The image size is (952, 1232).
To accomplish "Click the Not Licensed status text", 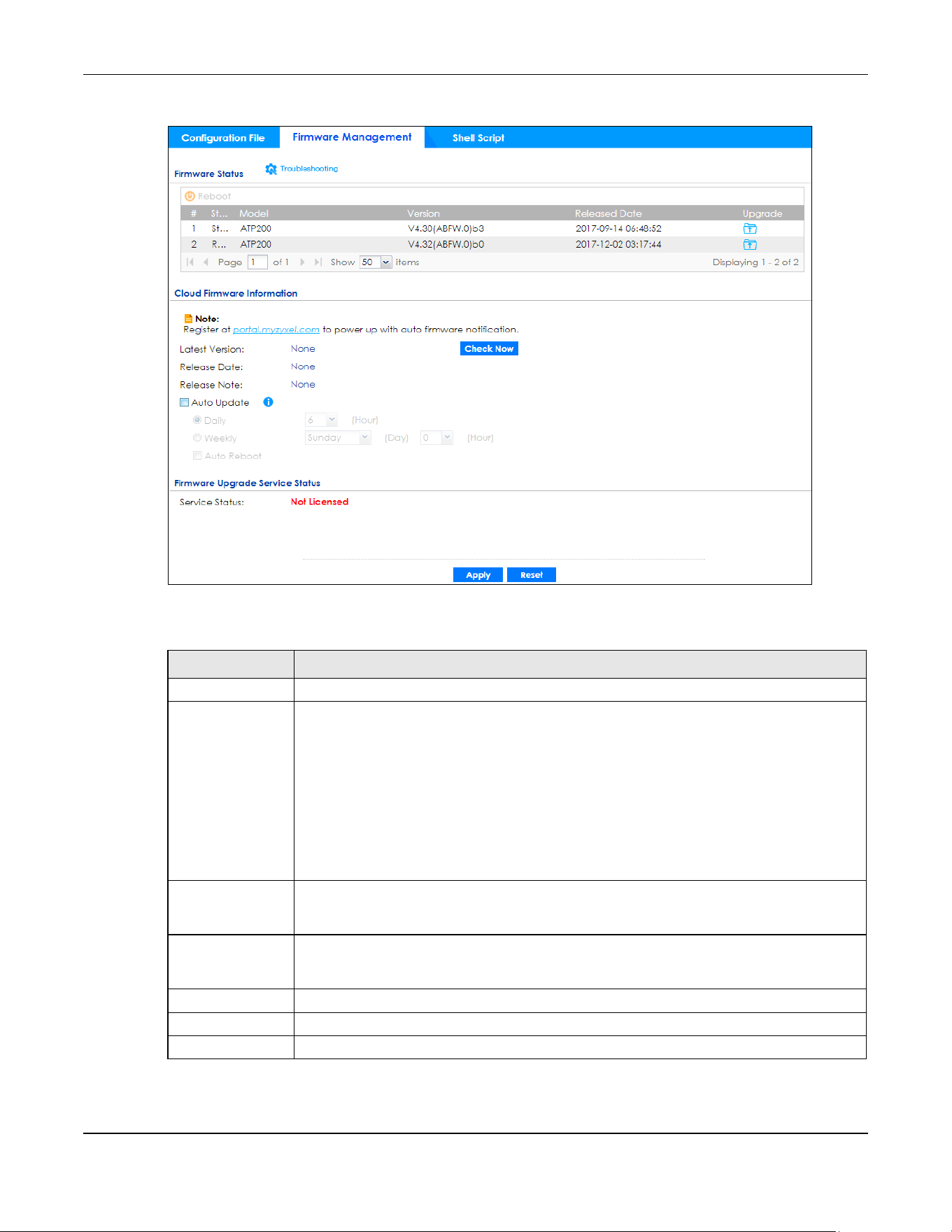I will pos(320,502).
